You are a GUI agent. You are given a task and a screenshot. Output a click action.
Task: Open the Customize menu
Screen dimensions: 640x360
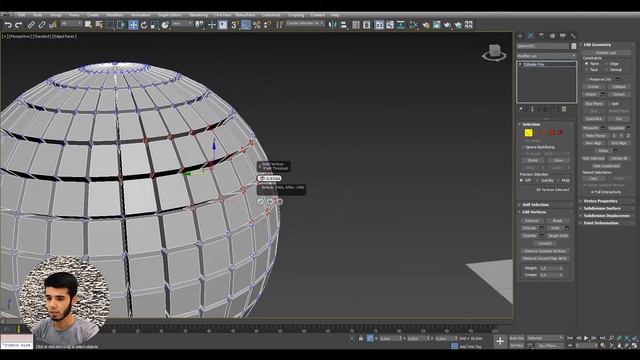(271, 15)
